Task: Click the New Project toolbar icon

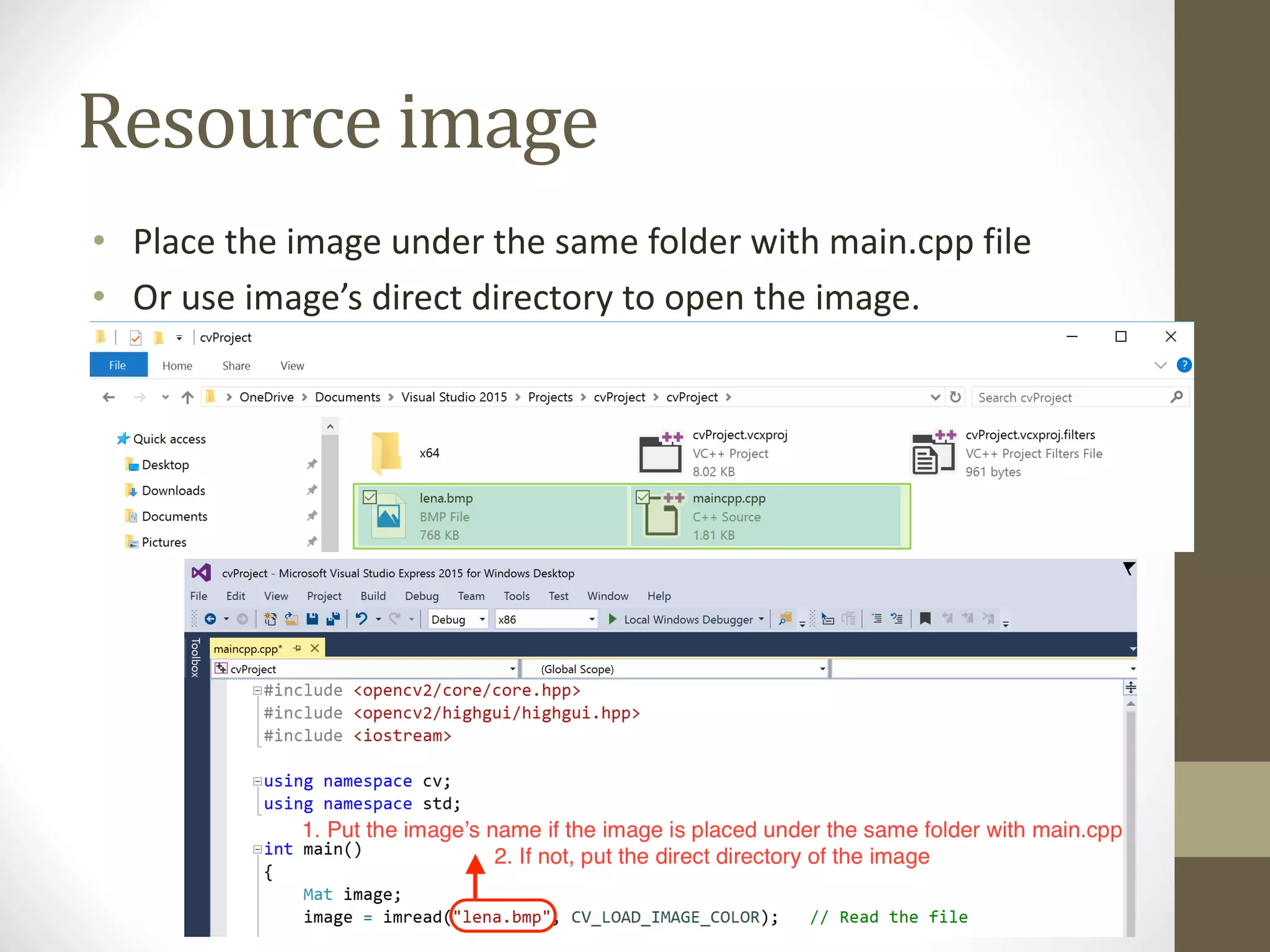Action: coord(270,619)
